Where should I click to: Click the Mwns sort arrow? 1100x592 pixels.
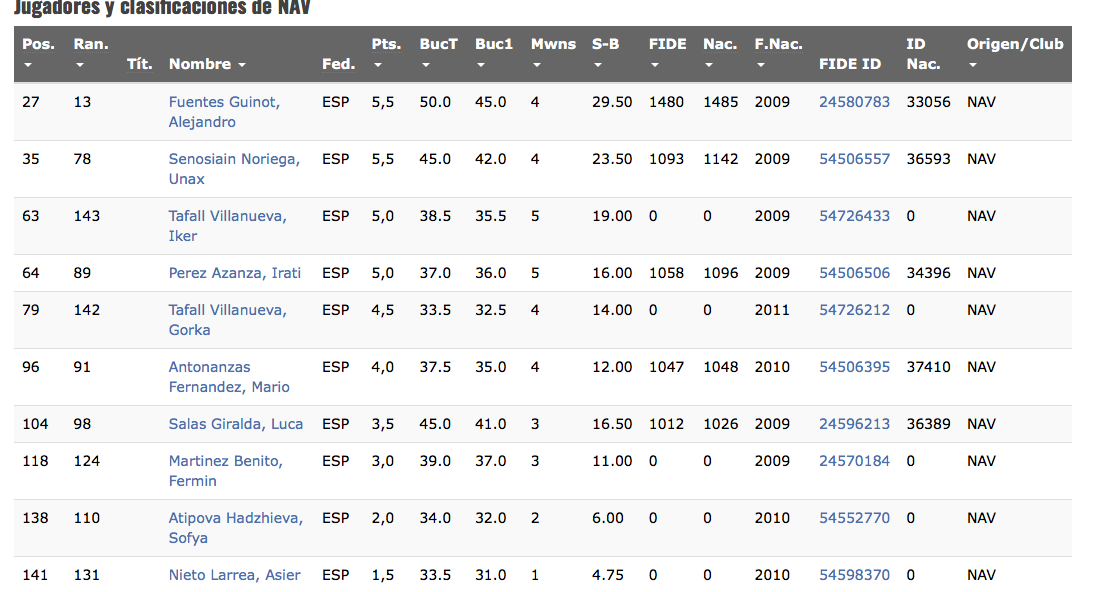click(x=537, y=65)
